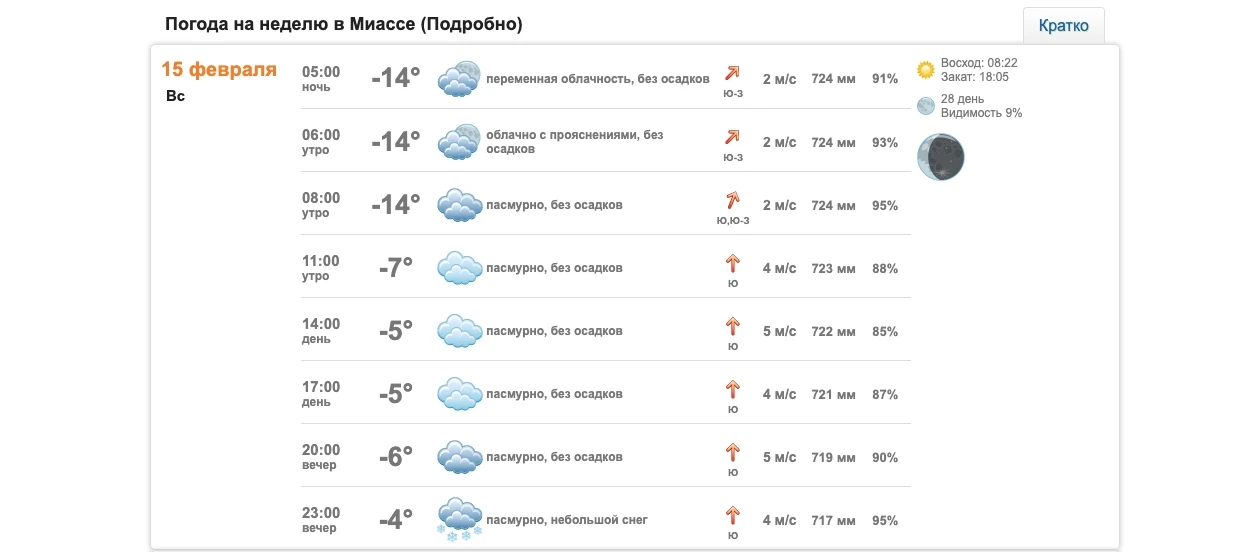Click the 06:00 cloudy weather icon

click(x=459, y=142)
